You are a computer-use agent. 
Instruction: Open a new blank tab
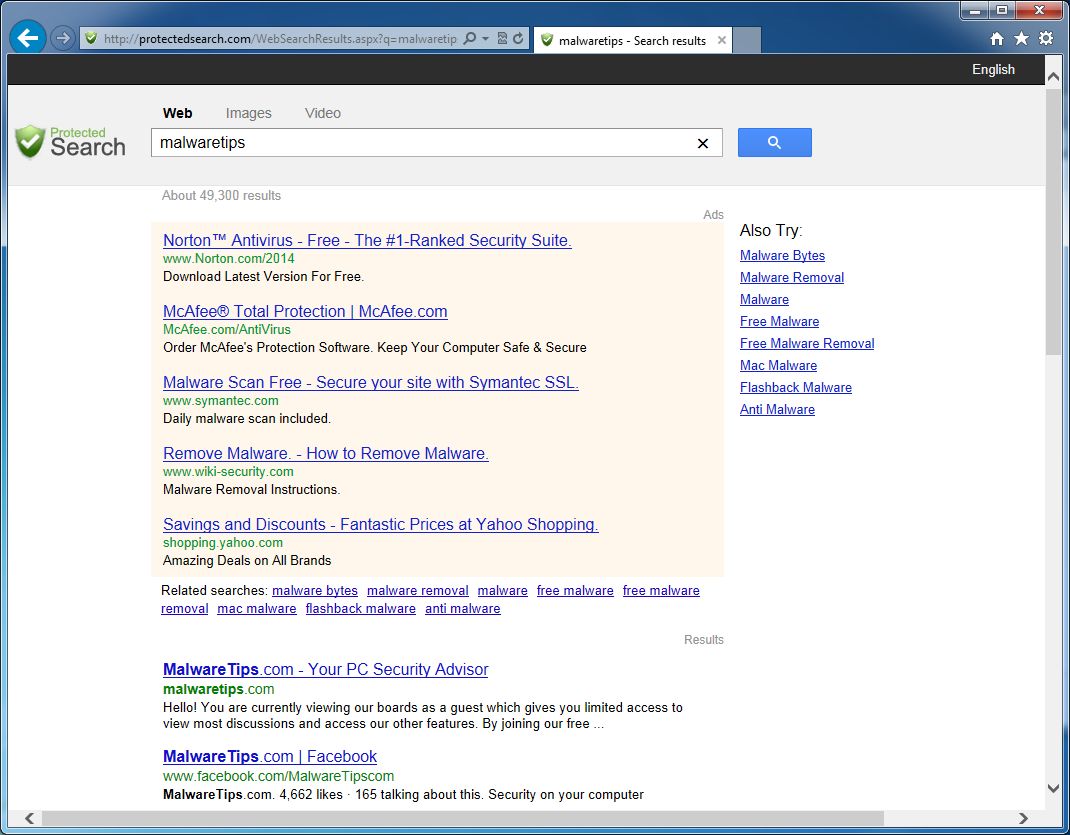[x=747, y=40]
